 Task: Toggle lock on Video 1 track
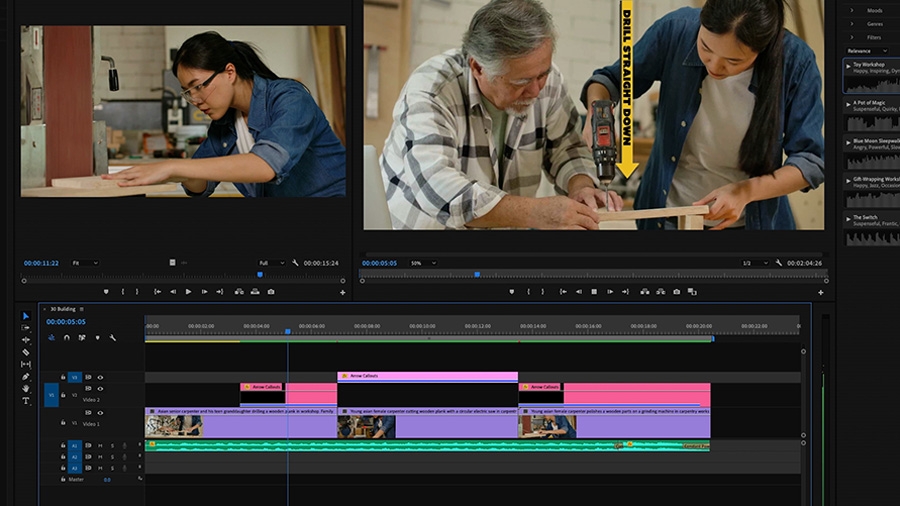coord(63,423)
